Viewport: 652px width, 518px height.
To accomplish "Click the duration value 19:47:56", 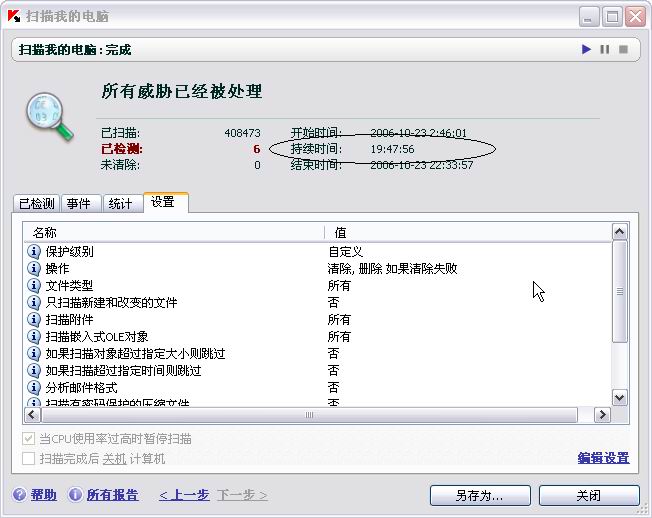I will click(x=393, y=149).
